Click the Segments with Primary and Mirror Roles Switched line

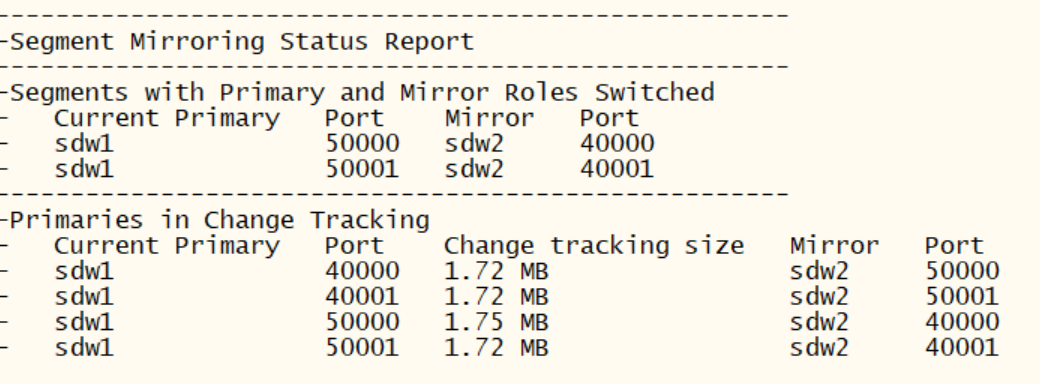pos(362,92)
